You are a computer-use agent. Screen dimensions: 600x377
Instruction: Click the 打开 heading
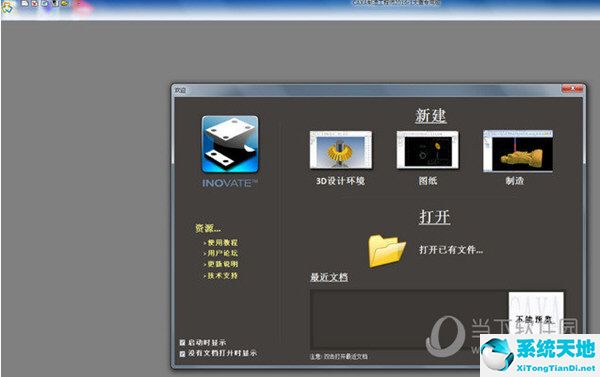(435, 217)
